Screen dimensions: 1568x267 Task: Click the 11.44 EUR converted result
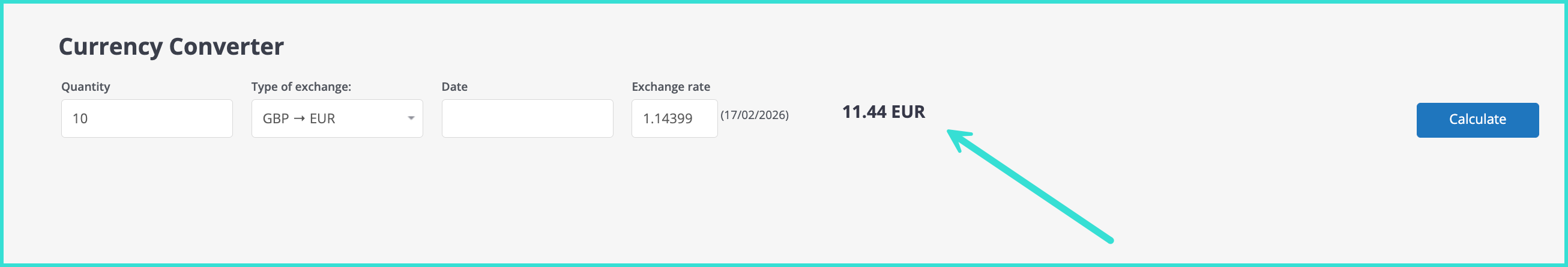[883, 112]
